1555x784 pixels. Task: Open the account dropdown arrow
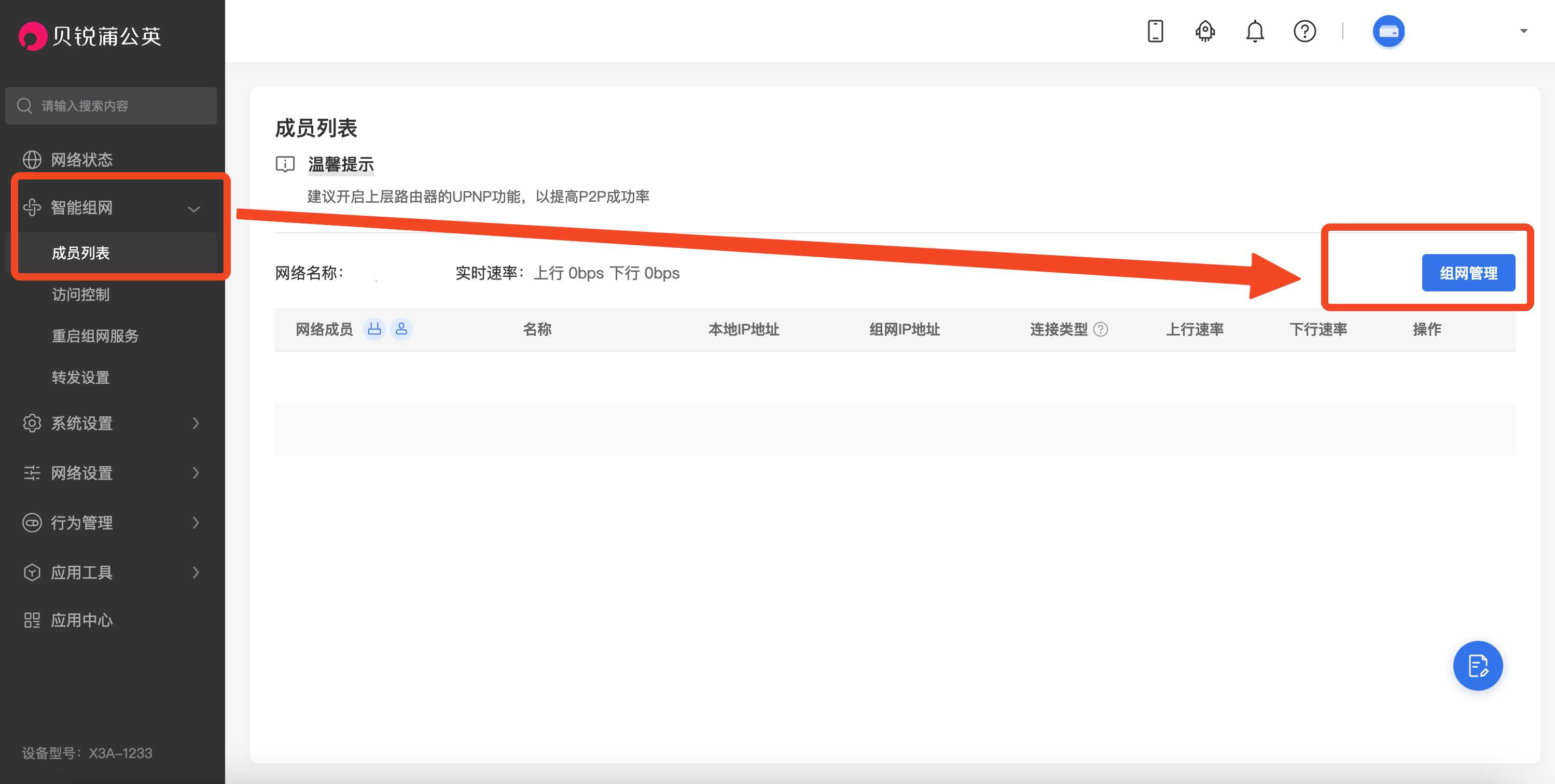click(x=1523, y=32)
